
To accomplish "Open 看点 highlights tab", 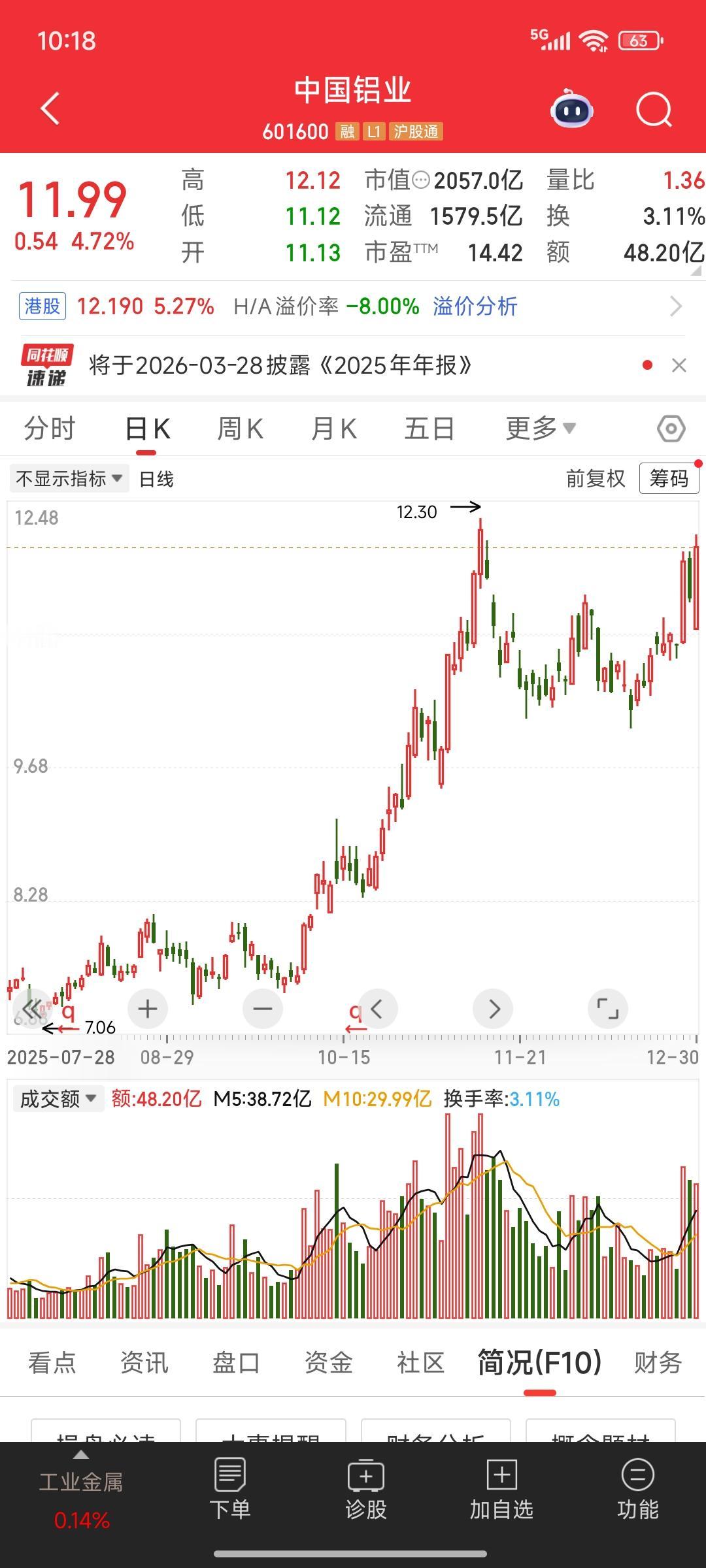I will 52,1364.
